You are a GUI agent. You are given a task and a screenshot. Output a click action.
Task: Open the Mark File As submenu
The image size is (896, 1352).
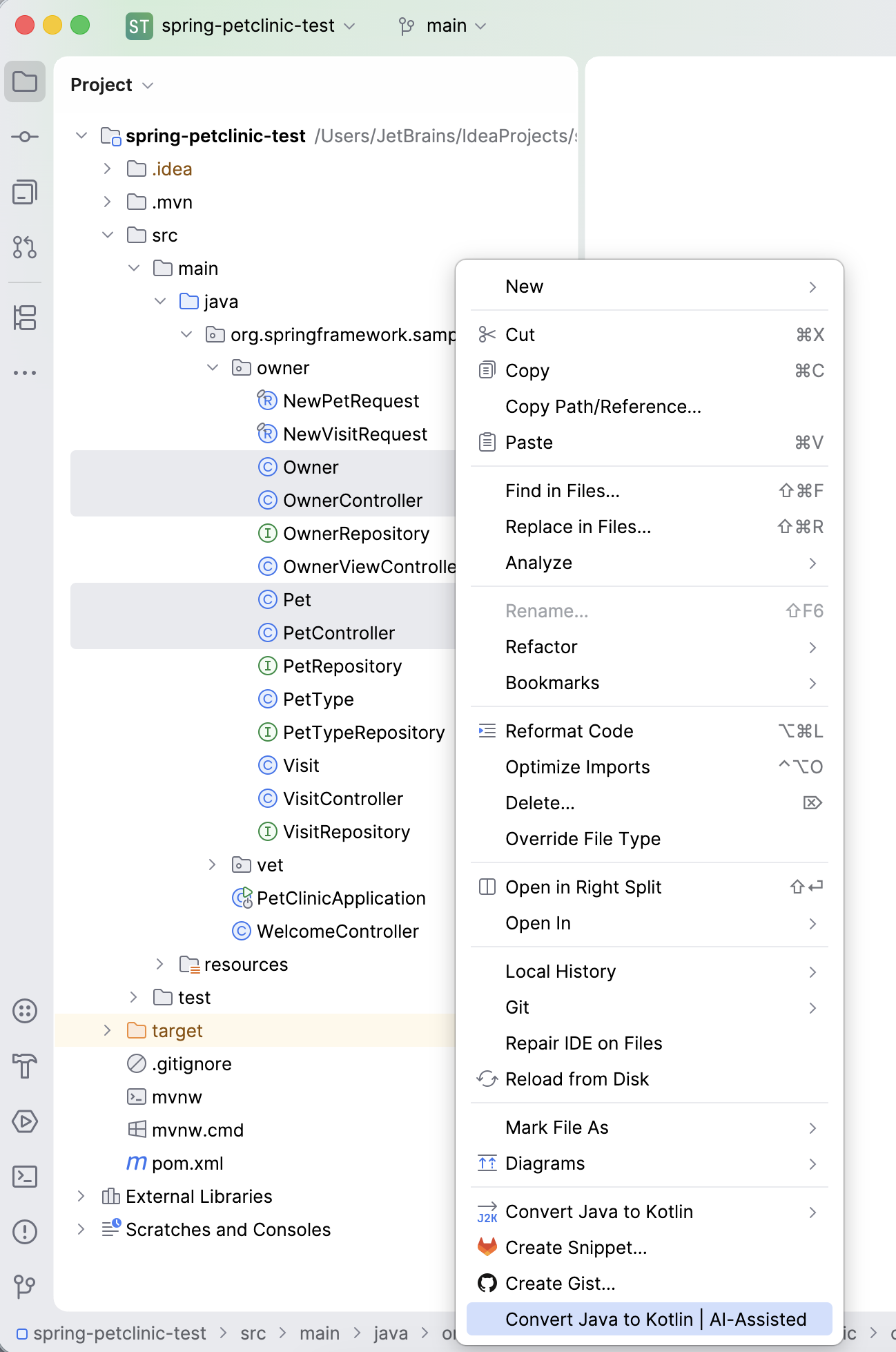coord(650,1127)
